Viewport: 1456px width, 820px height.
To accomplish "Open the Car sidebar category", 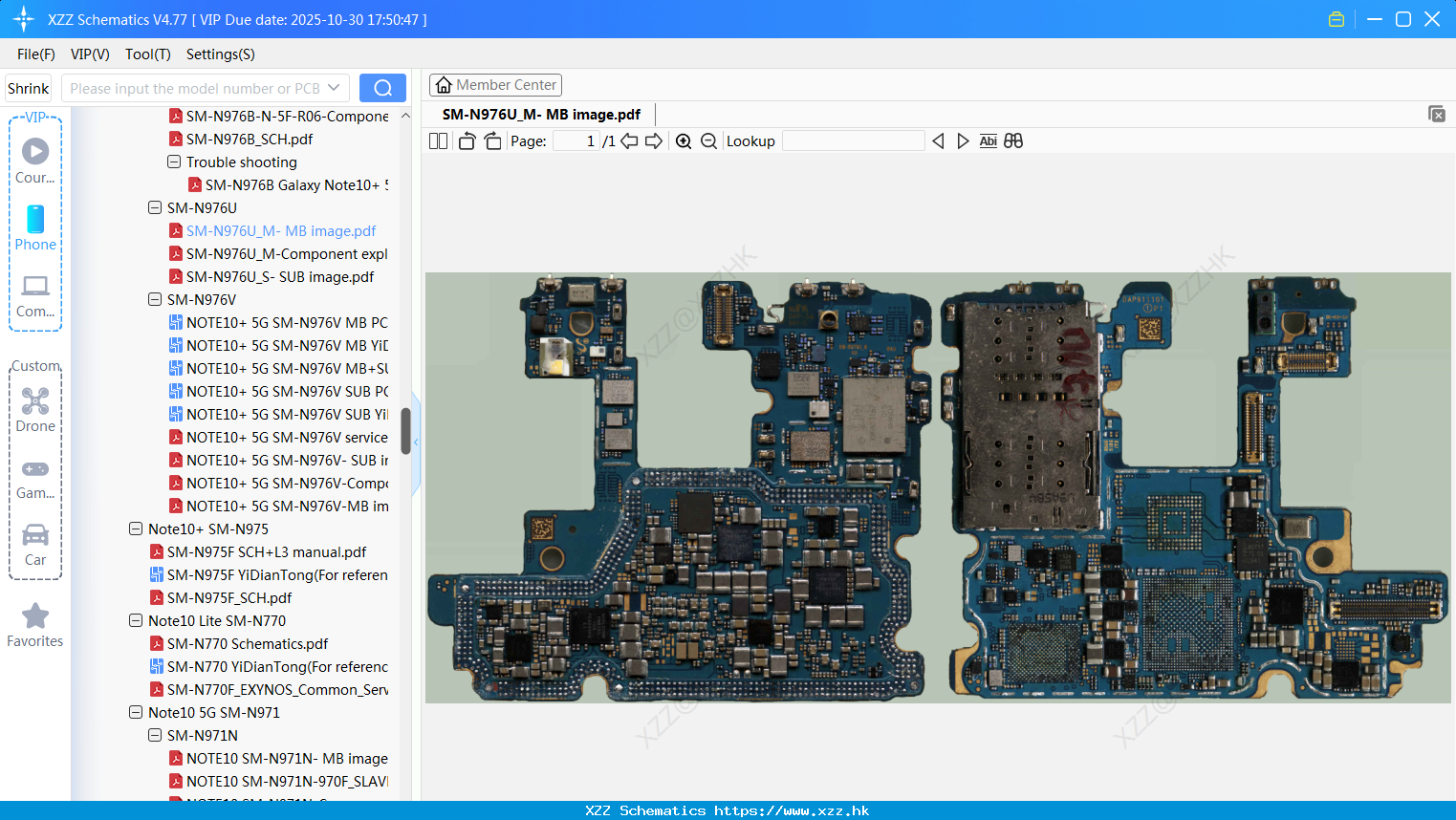I will [35, 545].
